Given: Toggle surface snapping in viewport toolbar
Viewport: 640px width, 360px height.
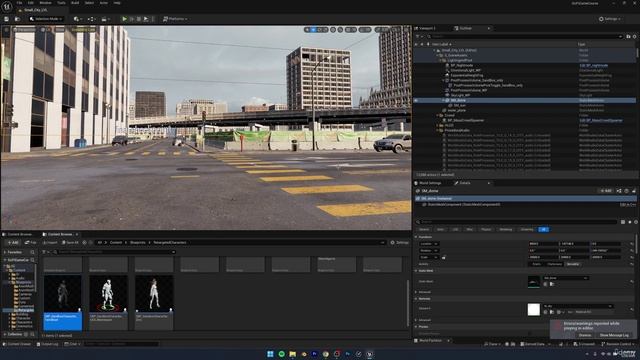Looking at the screenshot, I should coord(340,29).
